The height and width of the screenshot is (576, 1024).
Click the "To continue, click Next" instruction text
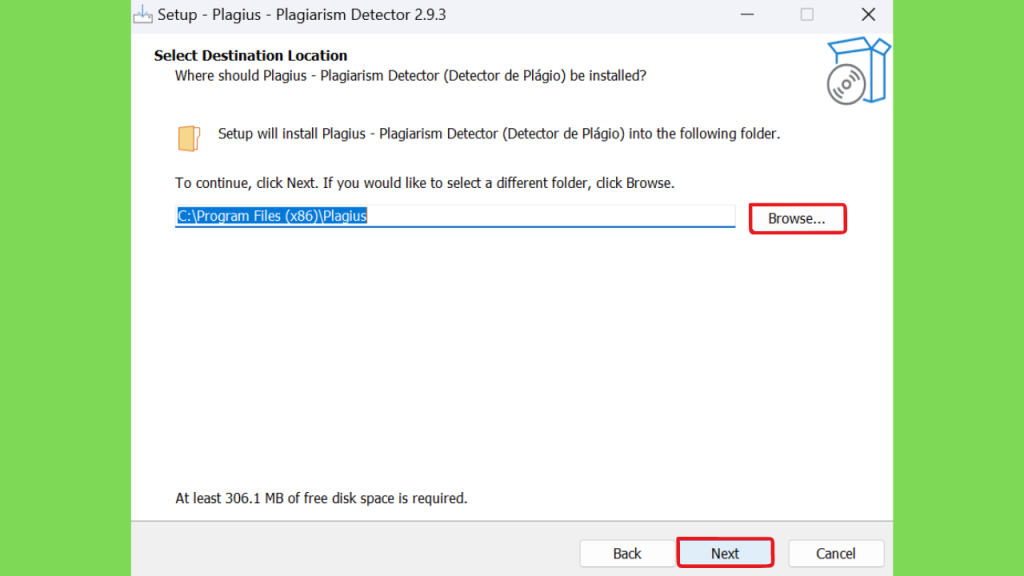(424, 183)
